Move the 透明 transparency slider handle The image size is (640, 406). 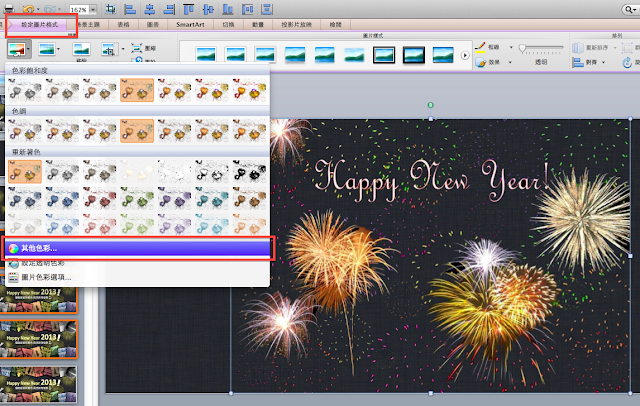(522, 49)
